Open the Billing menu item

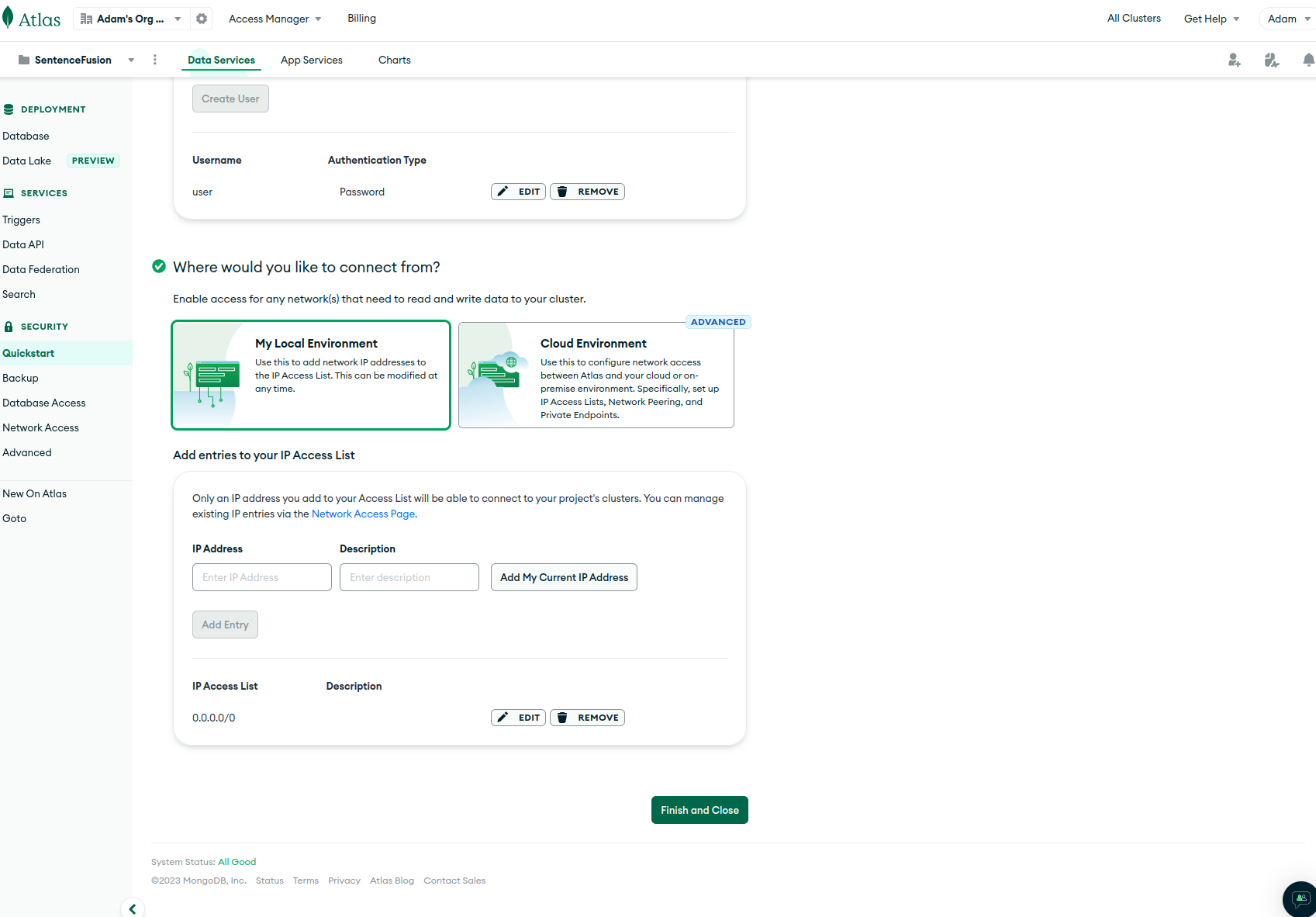(x=361, y=18)
